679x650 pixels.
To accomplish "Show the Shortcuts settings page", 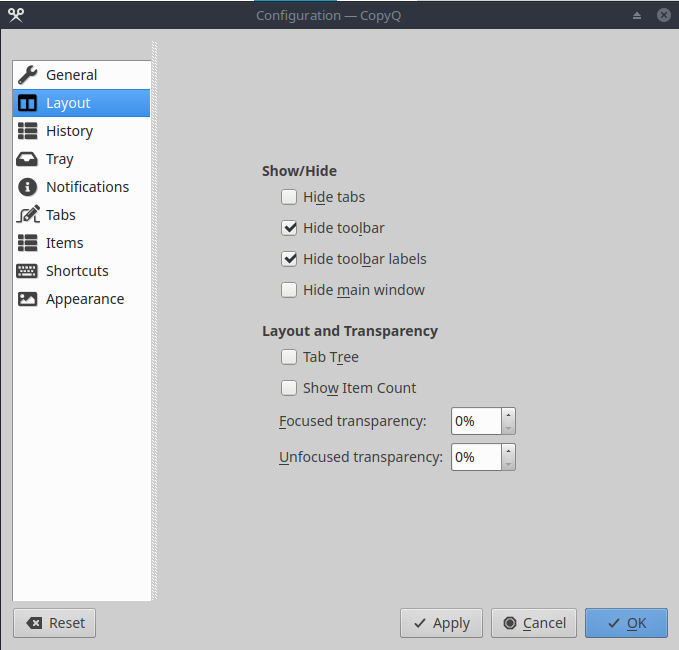I will tap(81, 271).
